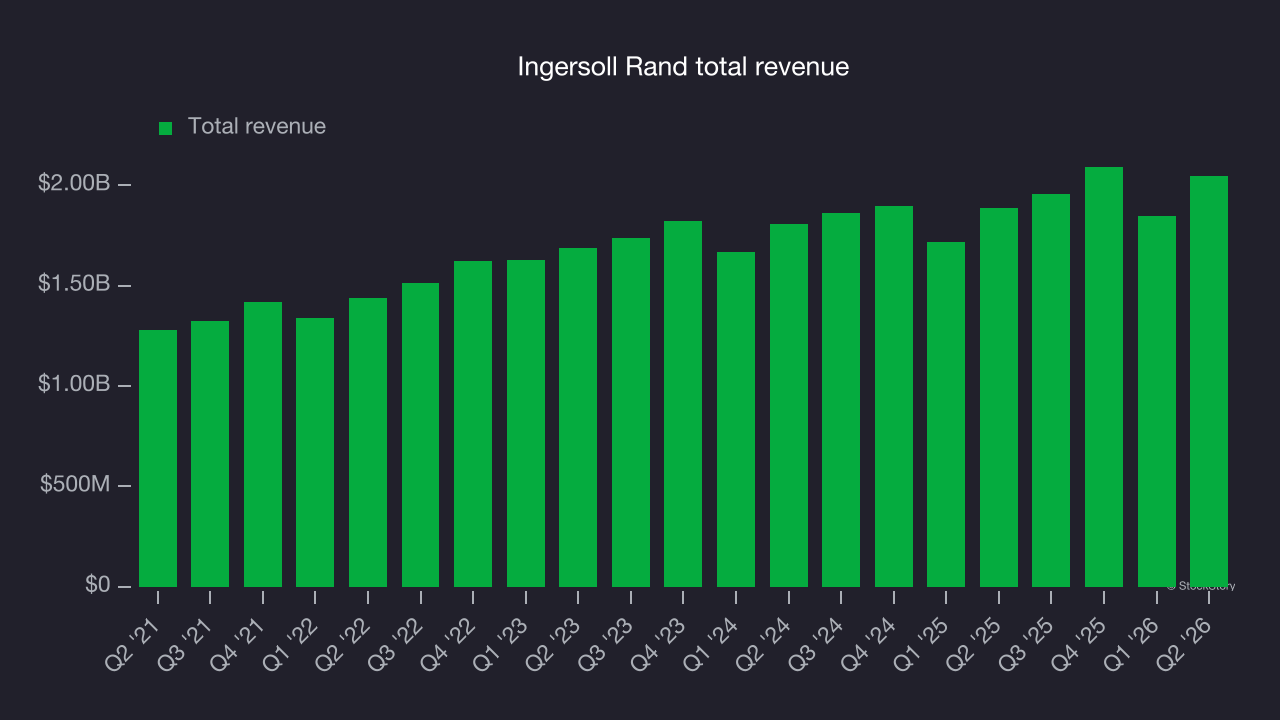Select the Q4 '24 revenue bar

[x=894, y=396]
